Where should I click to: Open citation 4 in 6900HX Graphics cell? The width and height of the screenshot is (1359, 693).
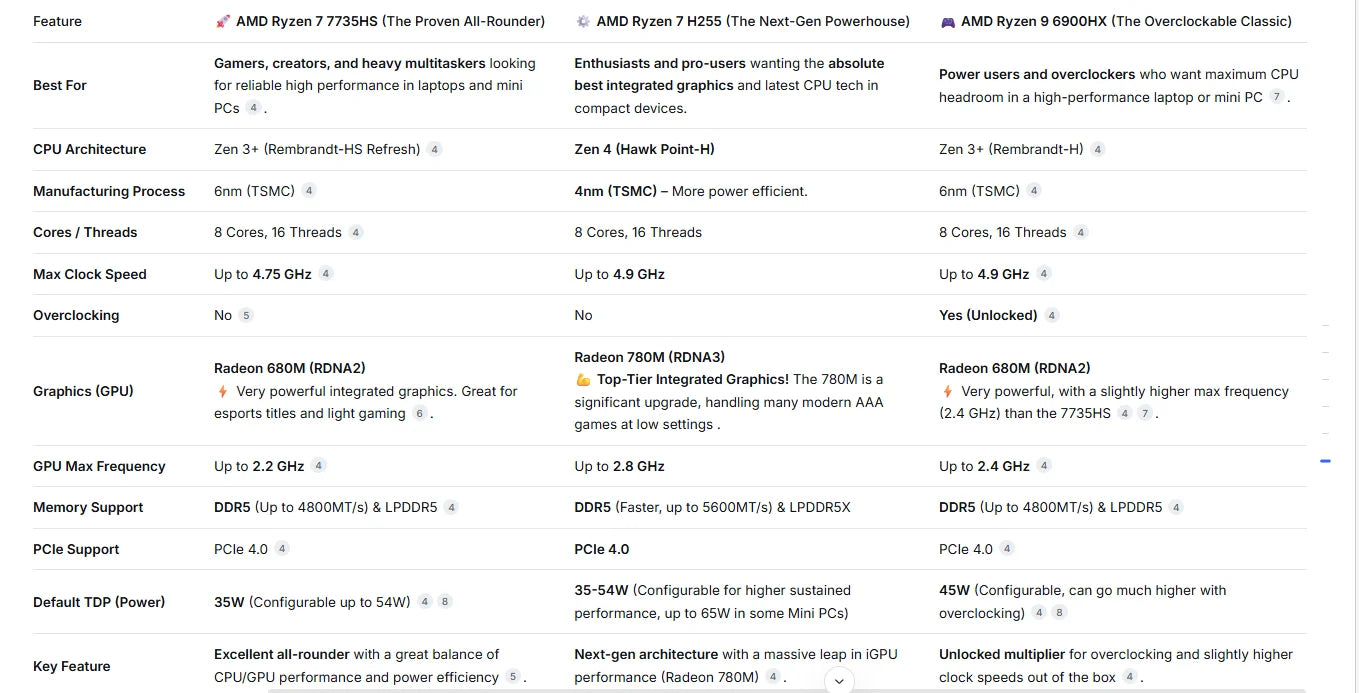pos(1125,413)
